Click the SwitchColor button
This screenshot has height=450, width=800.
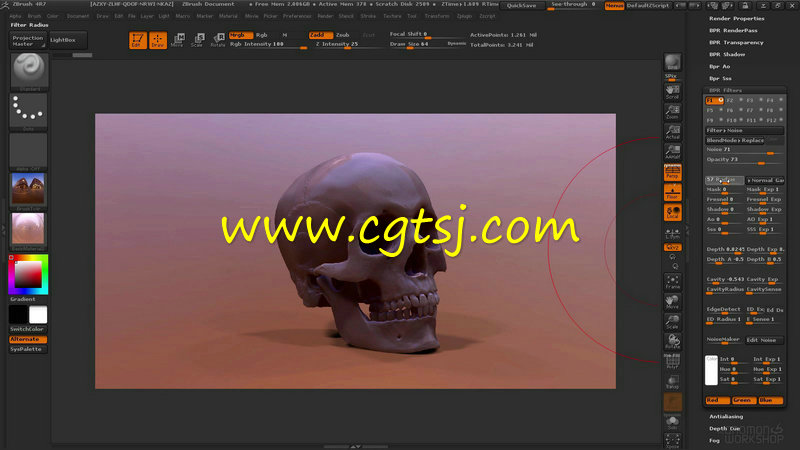click(x=28, y=330)
